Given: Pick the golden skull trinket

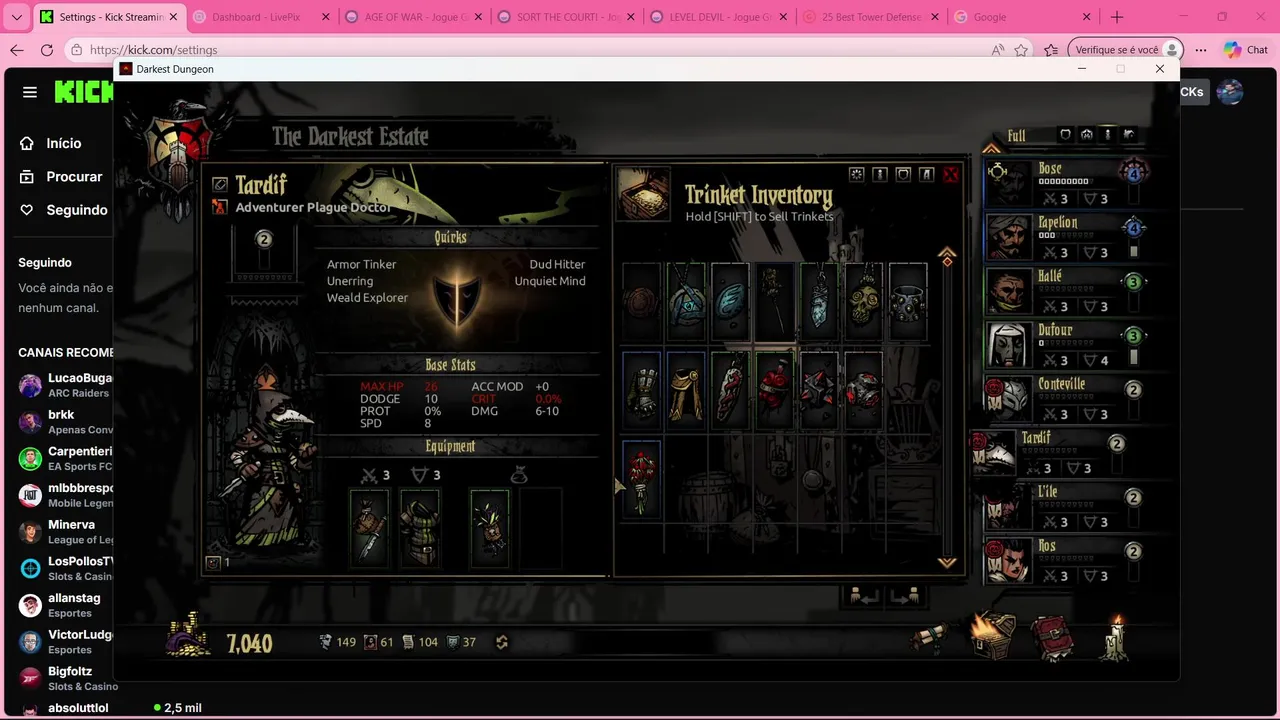Looking at the screenshot, I should click(x=863, y=300).
